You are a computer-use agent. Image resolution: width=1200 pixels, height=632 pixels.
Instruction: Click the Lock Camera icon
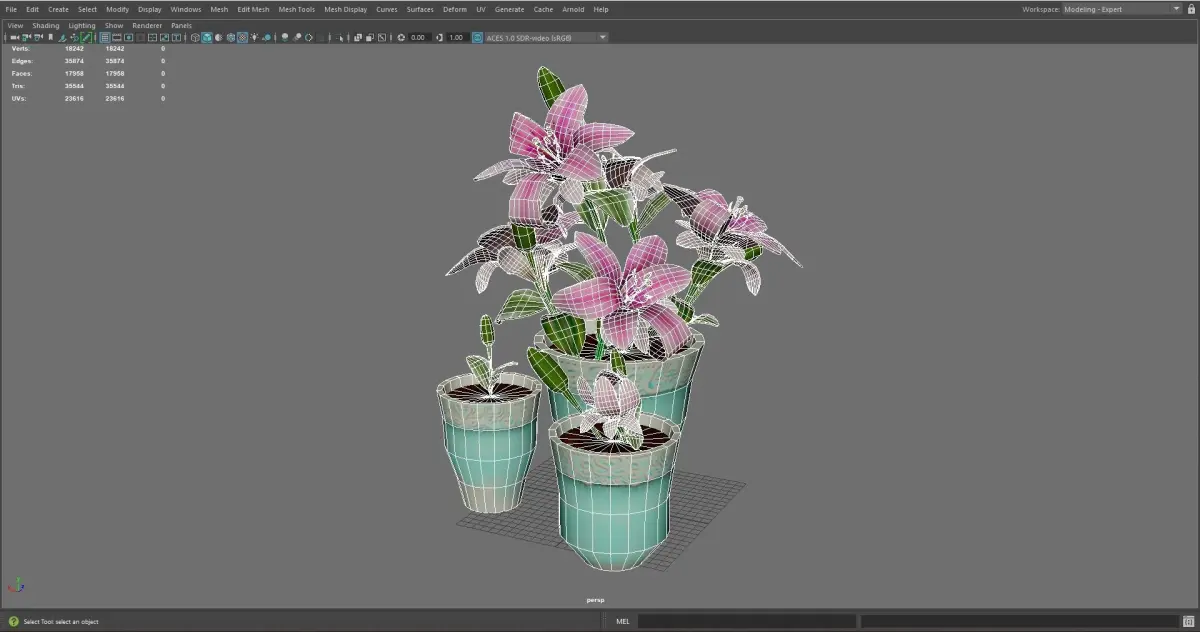[x=26, y=37]
